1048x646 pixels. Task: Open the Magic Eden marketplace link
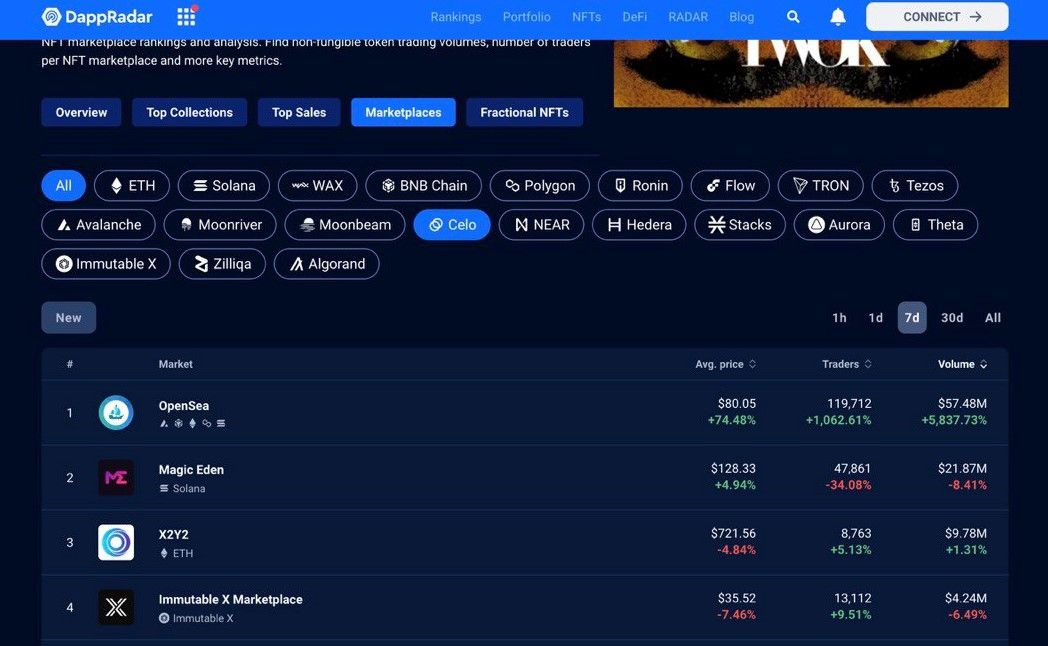[191, 470]
